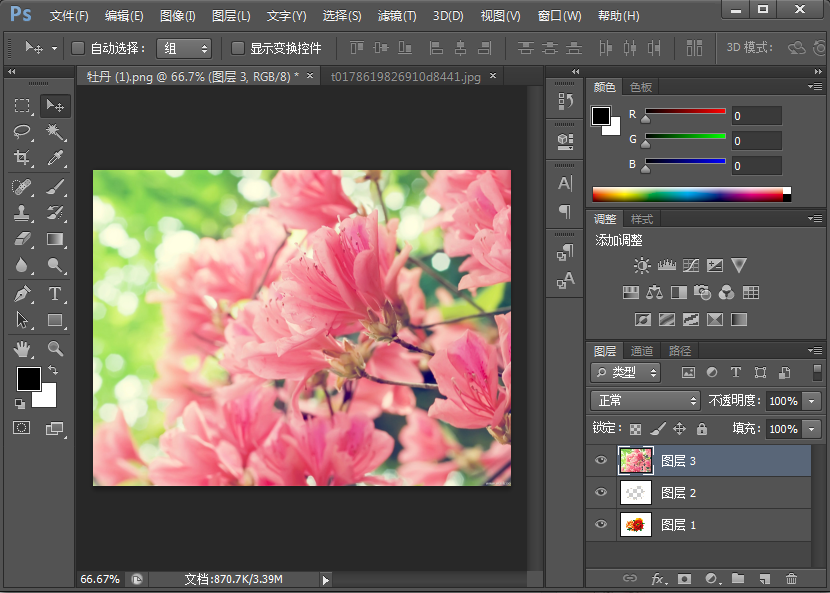Open the 不透明度 opacity dropdown arrow
Screen dimensions: 830x593
pos(812,401)
